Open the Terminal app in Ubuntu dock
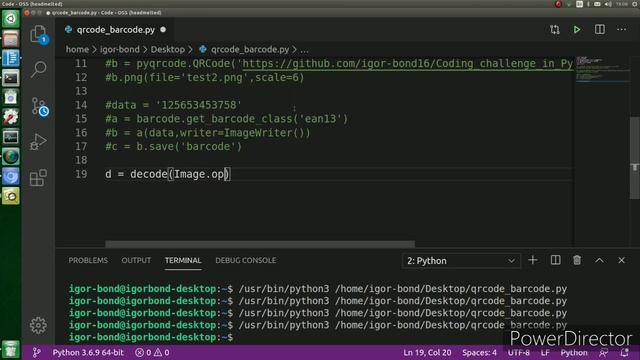Screen dimensions: 640x360 (11, 78)
